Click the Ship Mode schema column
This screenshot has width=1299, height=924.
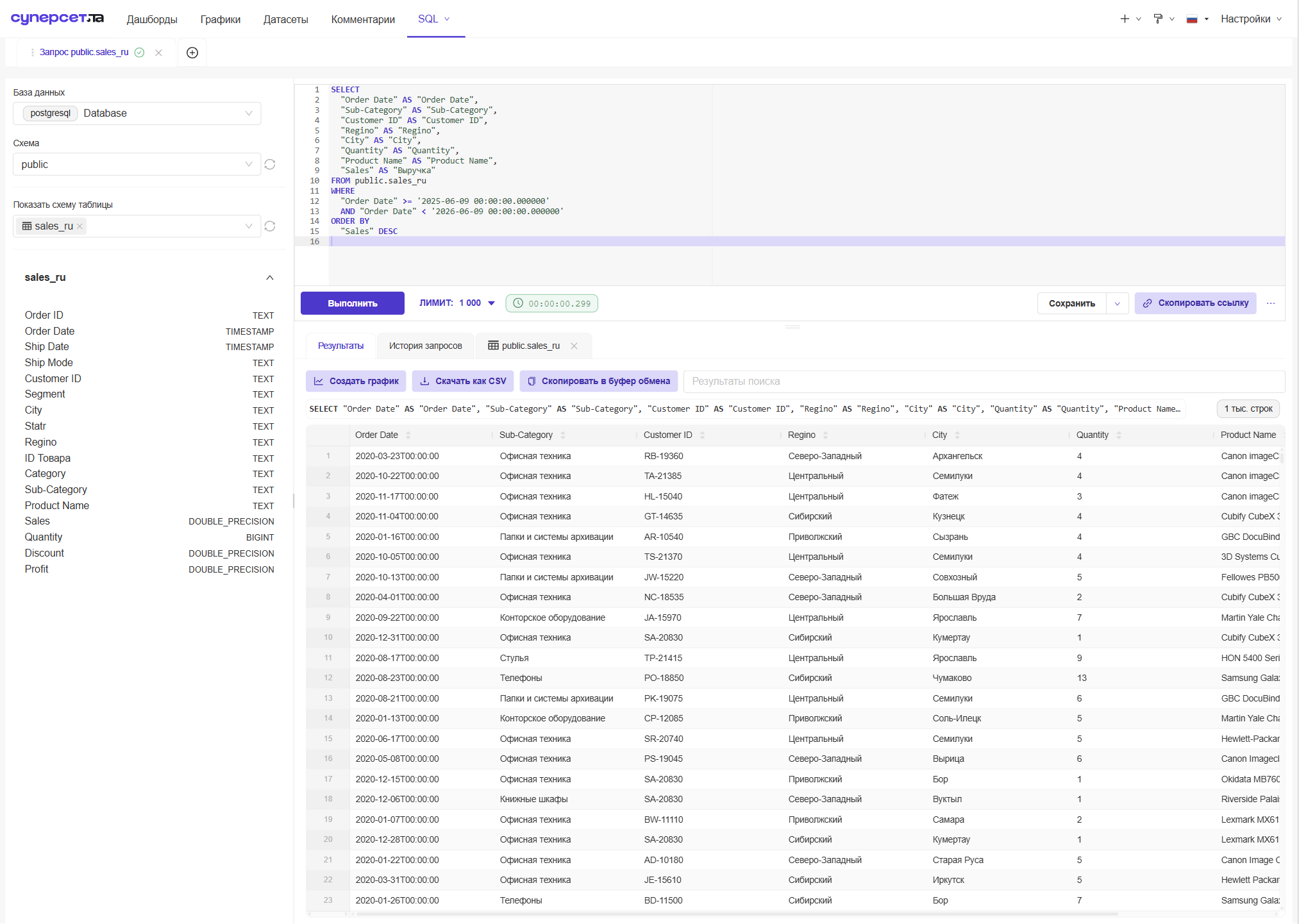[149, 362]
